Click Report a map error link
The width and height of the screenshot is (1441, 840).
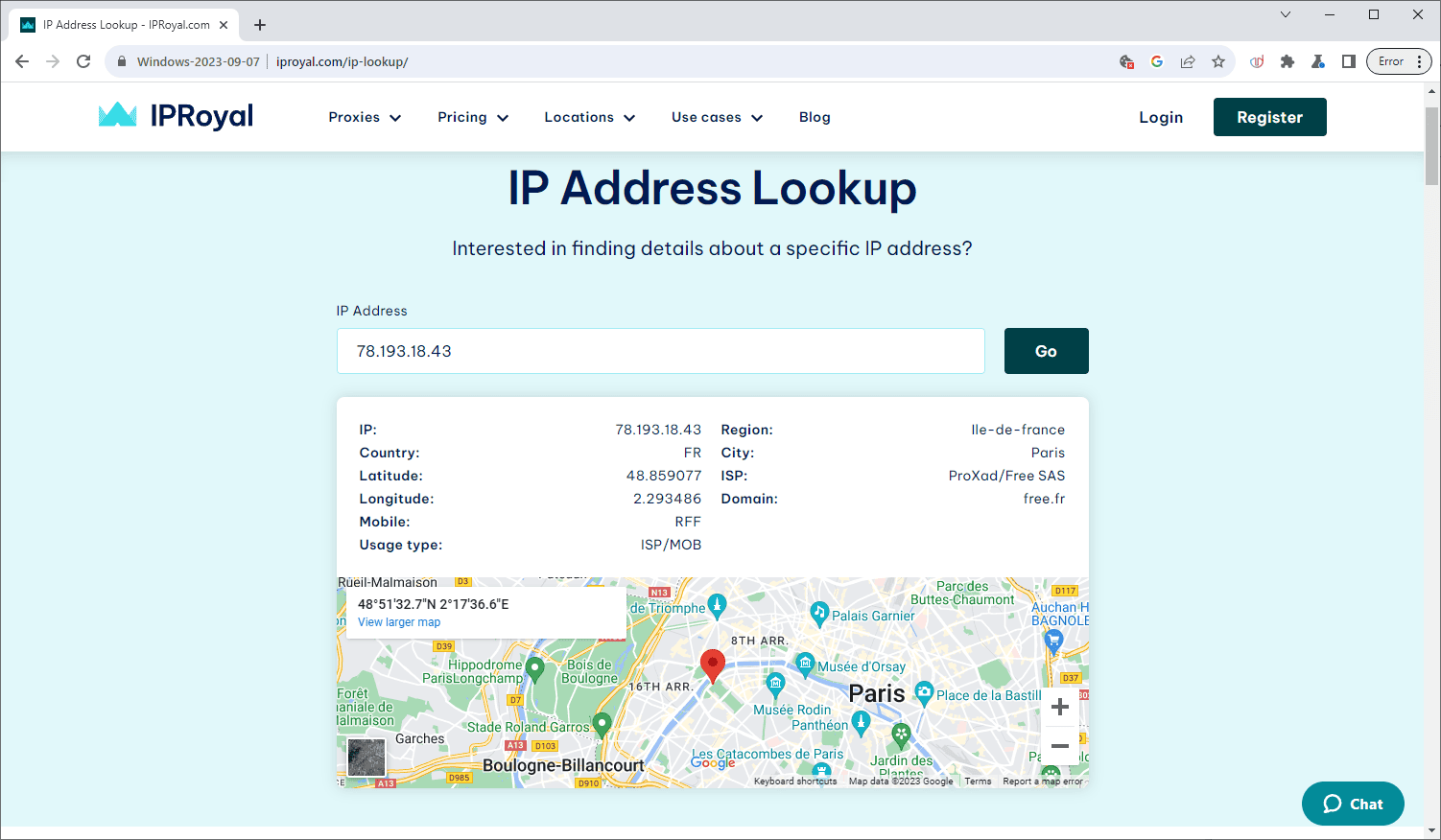click(1043, 782)
